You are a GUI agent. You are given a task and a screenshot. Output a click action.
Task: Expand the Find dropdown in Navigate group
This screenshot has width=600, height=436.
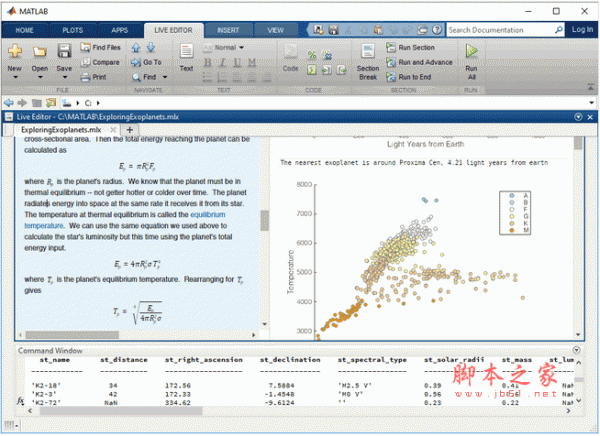(x=162, y=76)
